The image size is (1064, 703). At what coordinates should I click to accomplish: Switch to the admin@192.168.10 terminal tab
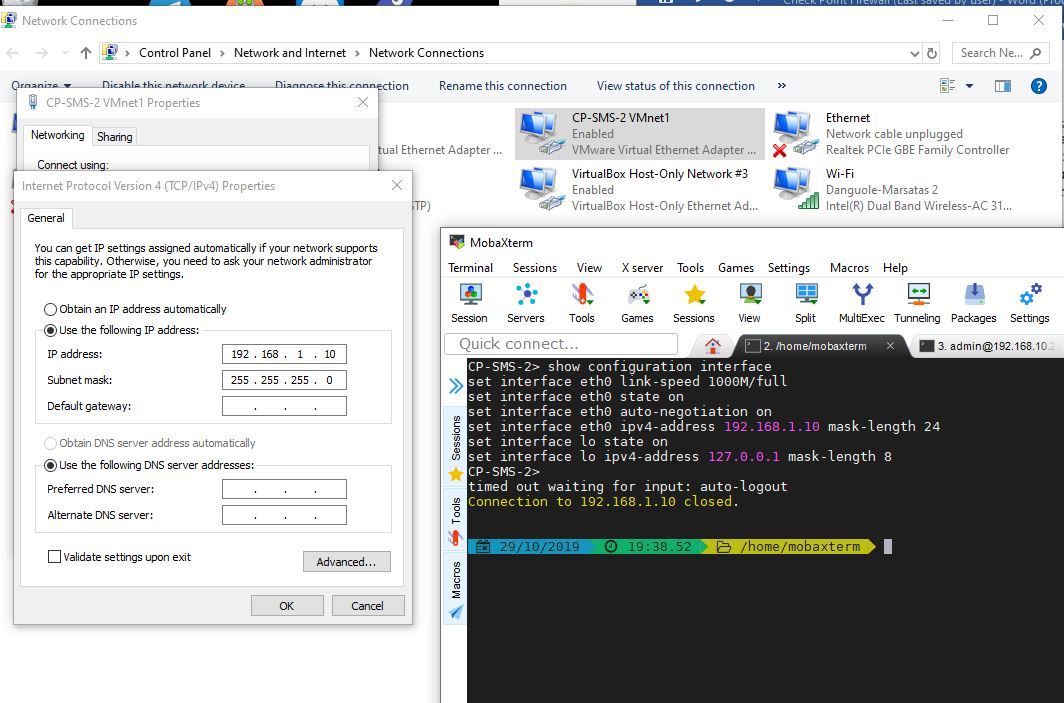pos(987,346)
